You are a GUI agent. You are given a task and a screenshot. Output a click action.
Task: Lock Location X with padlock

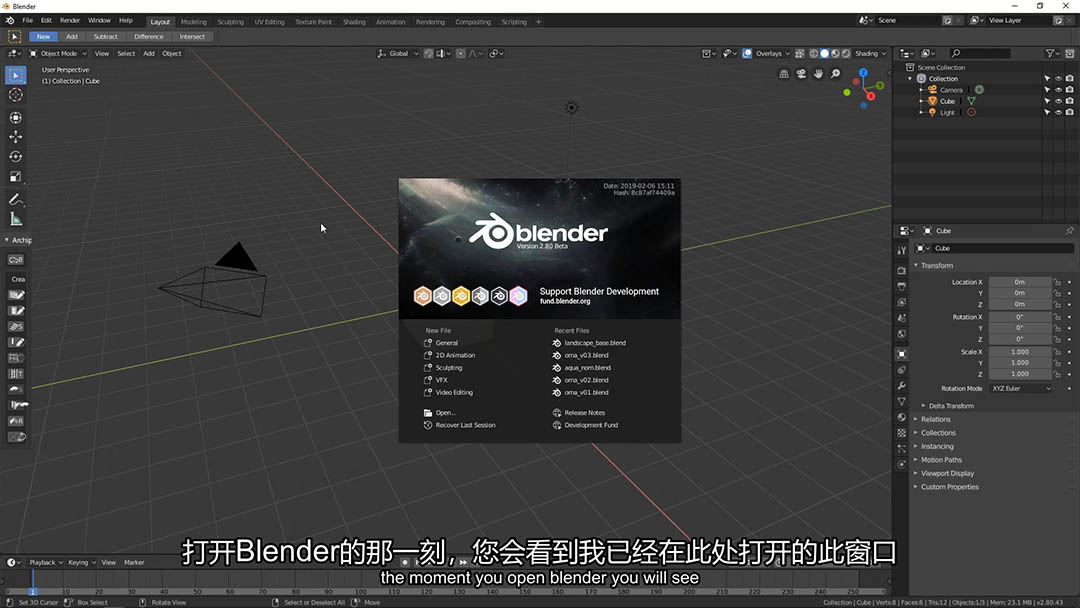click(1057, 282)
